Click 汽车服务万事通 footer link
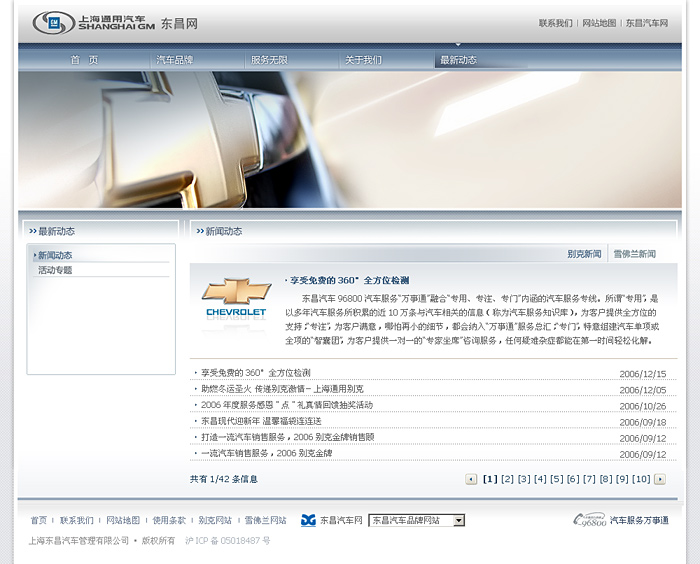The image size is (700, 564). [639, 520]
